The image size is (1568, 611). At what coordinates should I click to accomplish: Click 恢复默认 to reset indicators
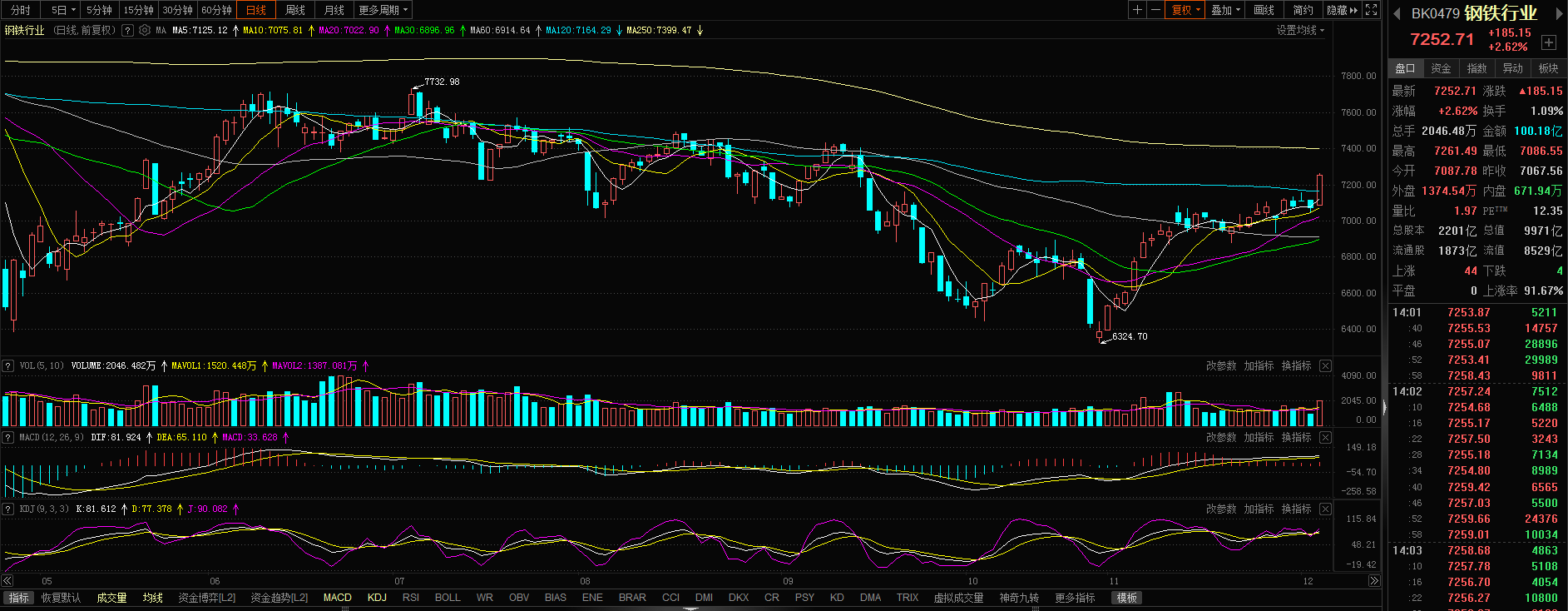click(62, 598)
